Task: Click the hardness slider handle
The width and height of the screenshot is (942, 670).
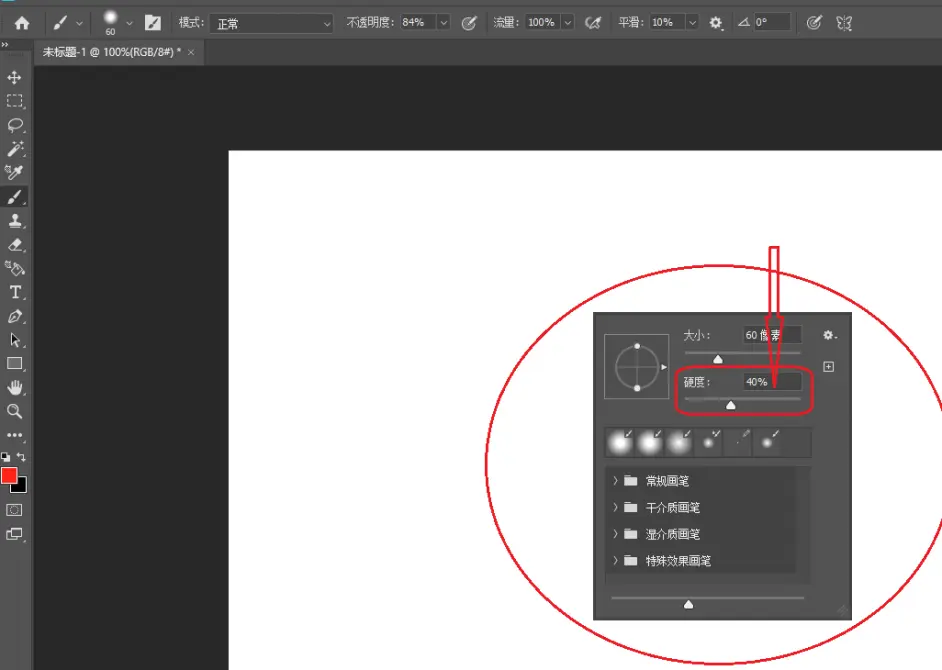Action: point(731,405)
